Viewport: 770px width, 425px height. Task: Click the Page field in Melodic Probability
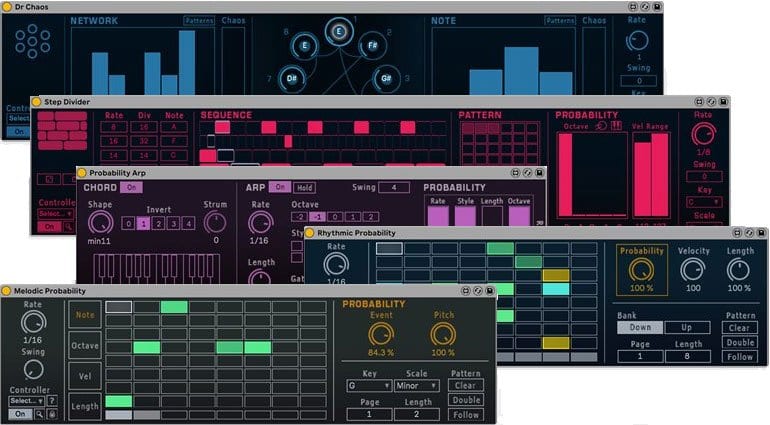pyautogui.click(x=369, y=414)
